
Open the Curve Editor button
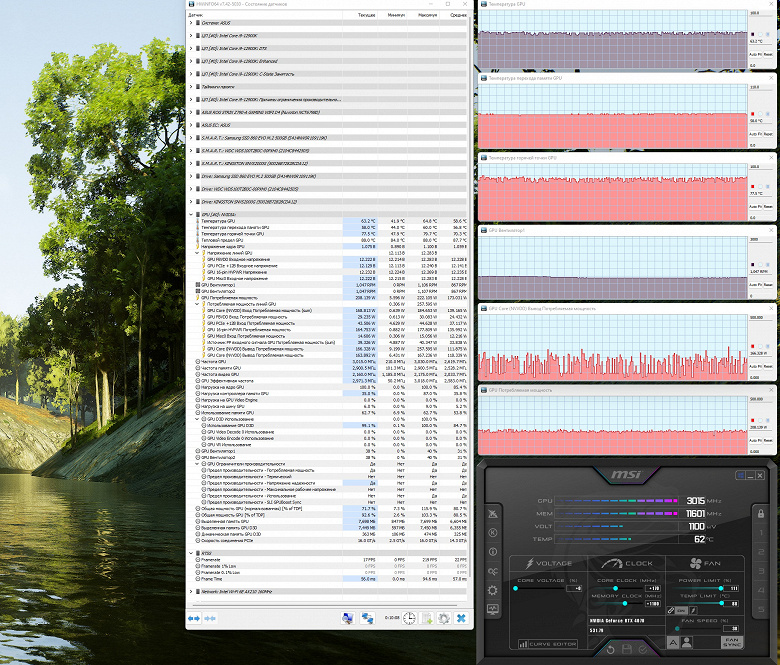[548, 644]
